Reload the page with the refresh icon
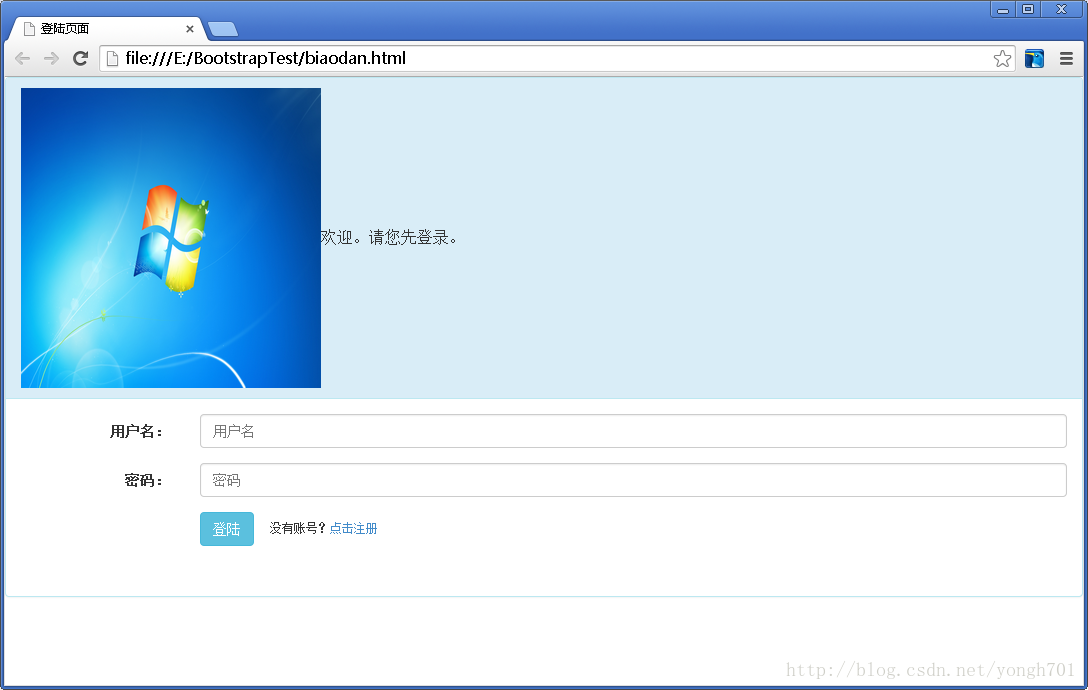The height and width of the screenshot is (690, 1088). coord(80,58)
